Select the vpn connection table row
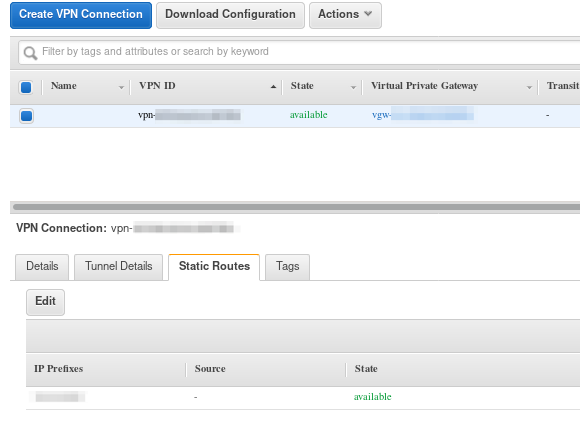 295,116
